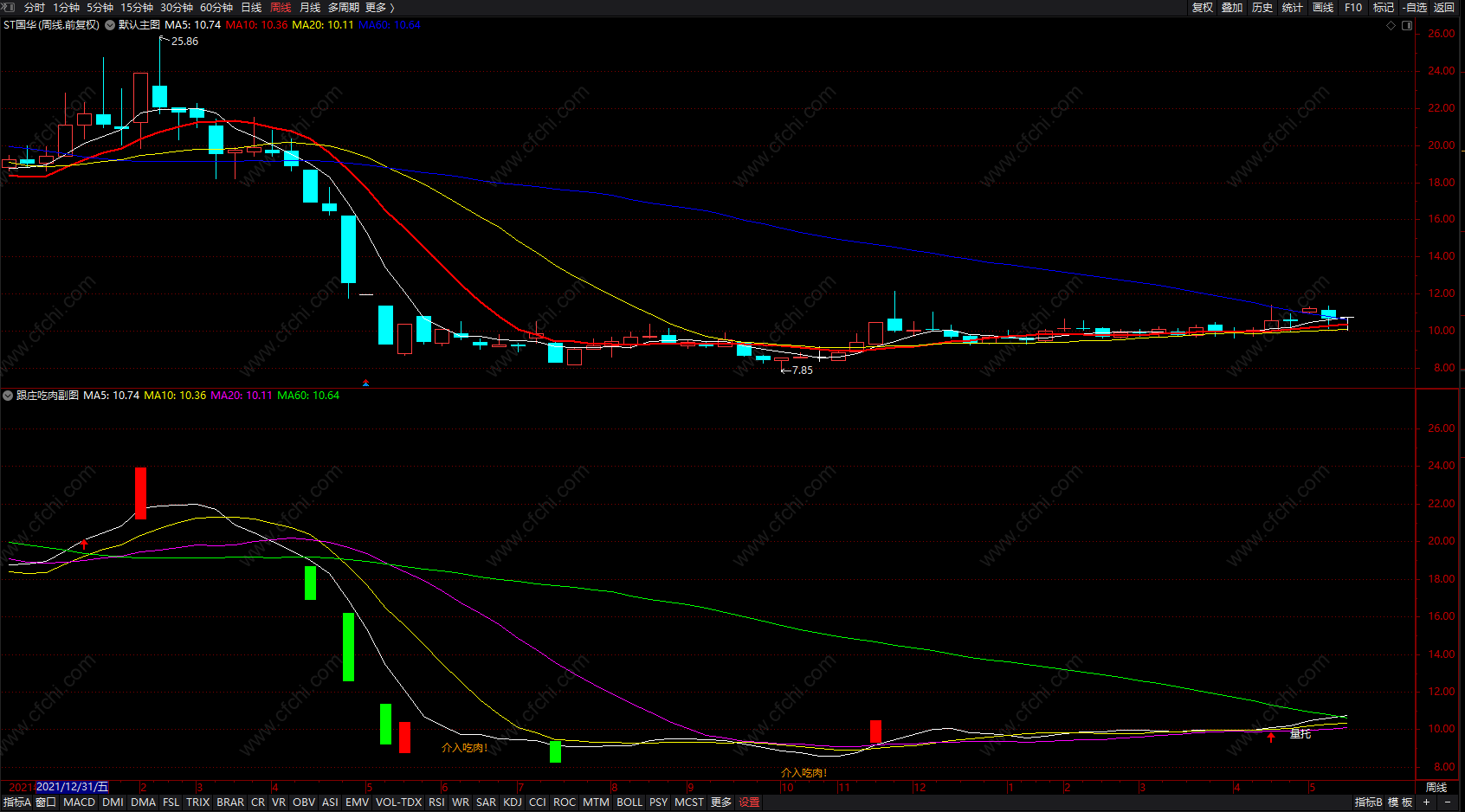Apply the ASI indicator

[330, 802]
